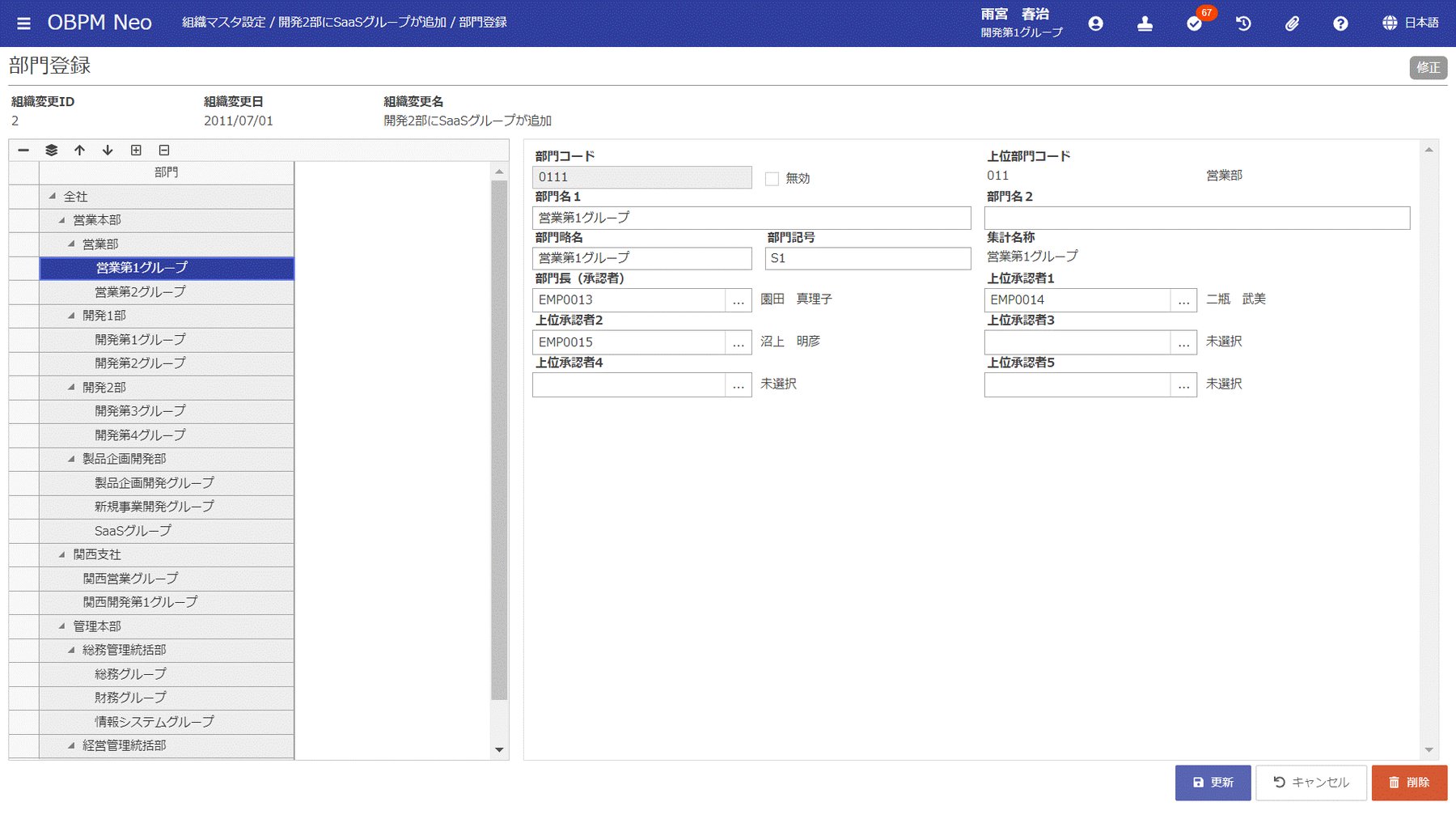The height and width of the screenshot is (819, 1456).
Task: Click the 削除 delete button
Action: click(x=1408, y=782)
